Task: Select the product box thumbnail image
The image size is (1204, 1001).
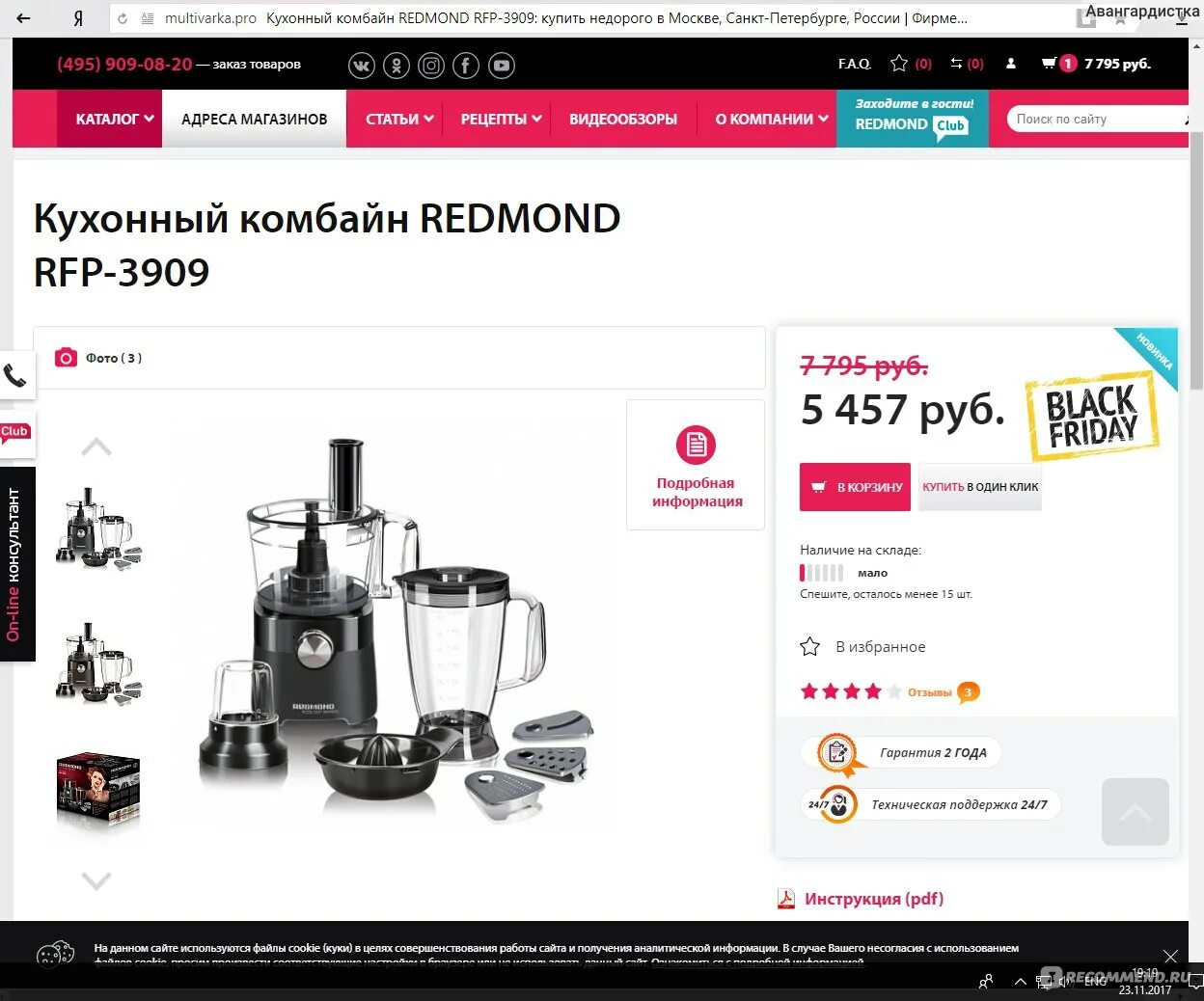Action: coord(98,791)
